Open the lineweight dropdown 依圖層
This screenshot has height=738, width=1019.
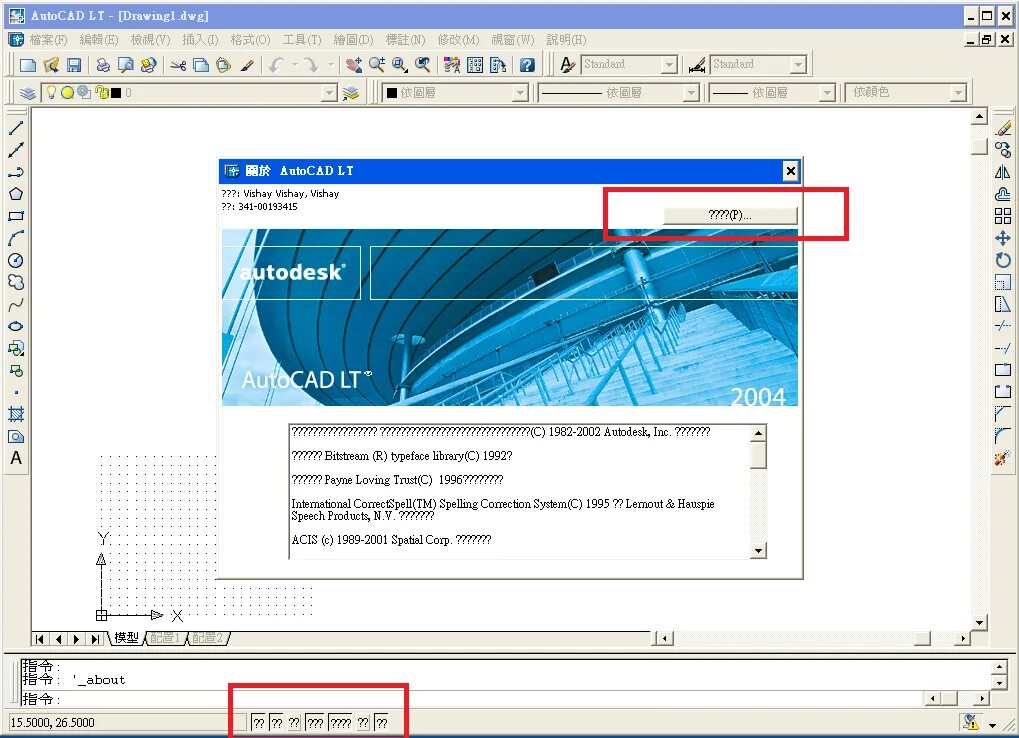(x=827, y=93)
